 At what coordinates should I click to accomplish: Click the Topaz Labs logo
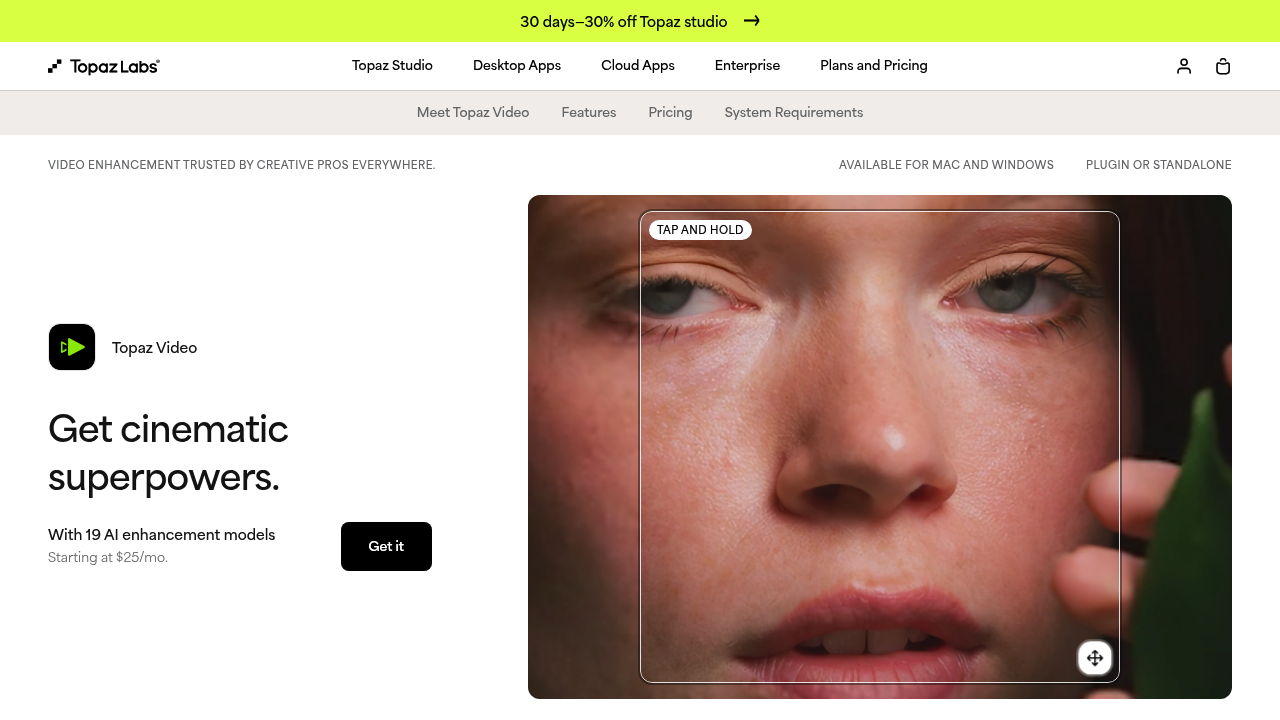pyautogui.click(x=104, y=66)
